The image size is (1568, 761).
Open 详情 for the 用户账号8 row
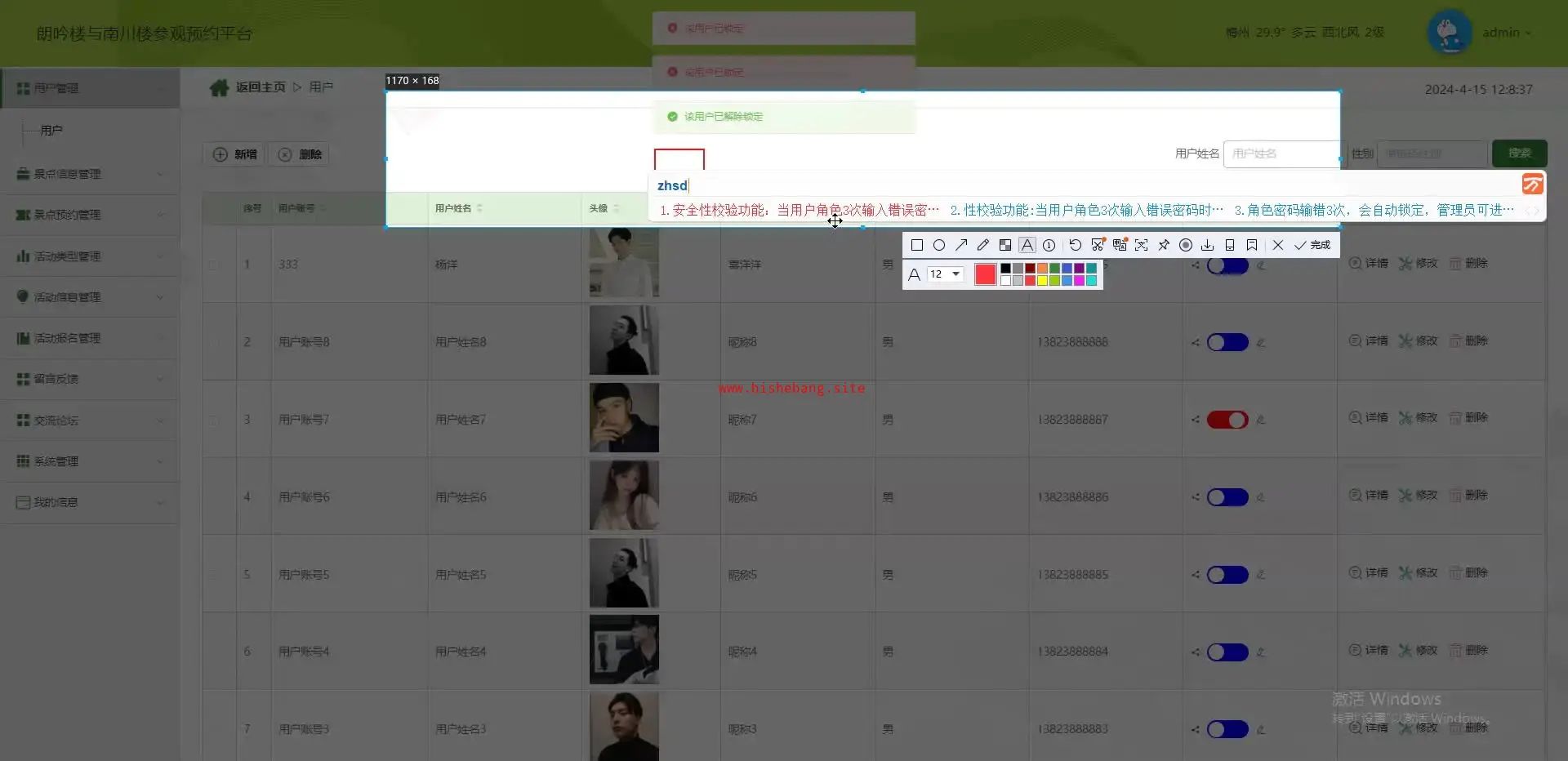(1368, 340)
